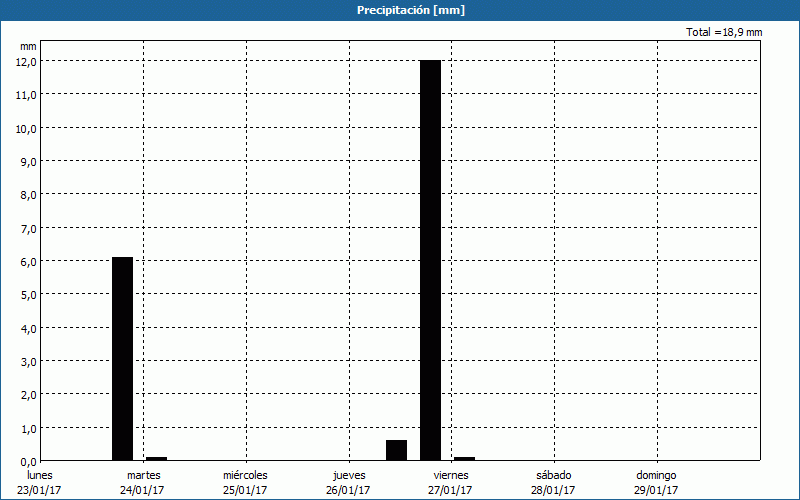Click the jueves day label
The height and width of the screenshot is (500, 800).
[x=349, y=475]
